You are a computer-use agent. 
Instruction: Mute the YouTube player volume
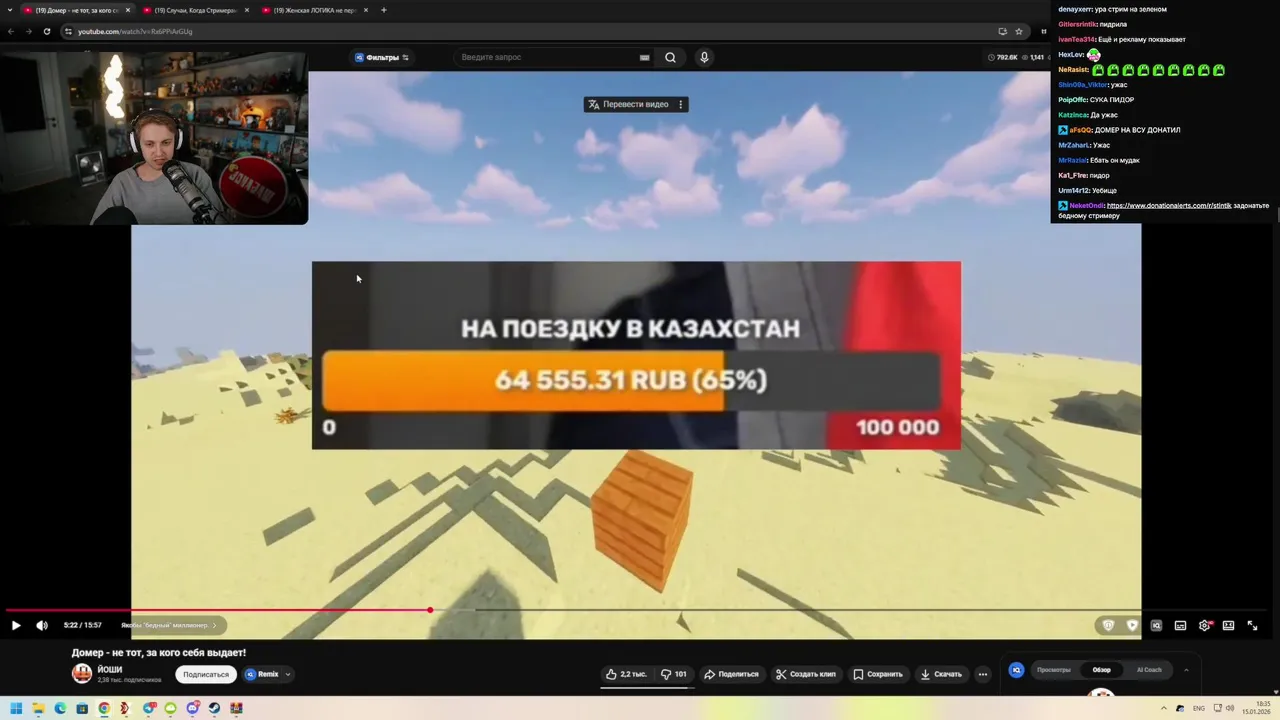point(42,625)
